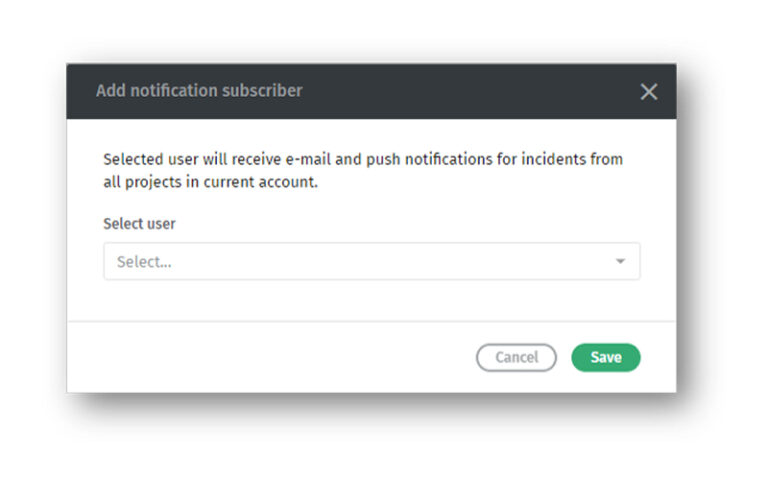Save the selected subscriber

605,357
